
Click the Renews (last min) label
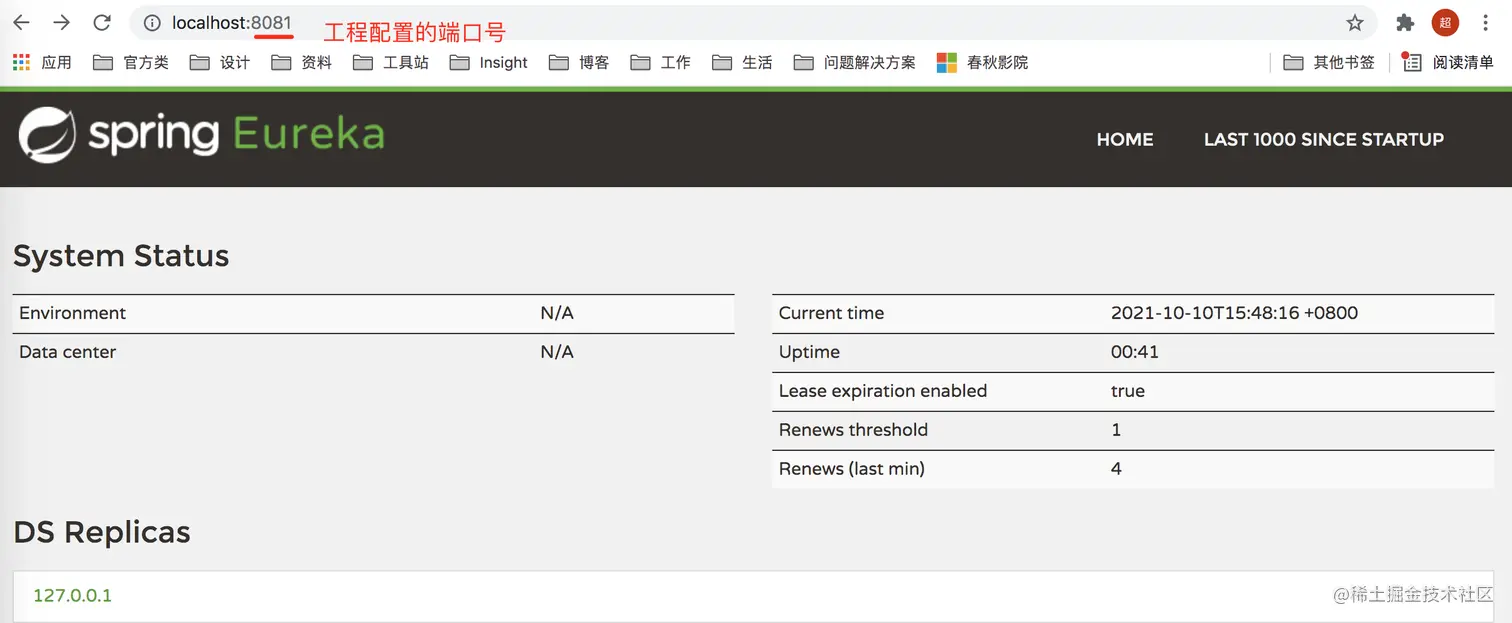852,469
